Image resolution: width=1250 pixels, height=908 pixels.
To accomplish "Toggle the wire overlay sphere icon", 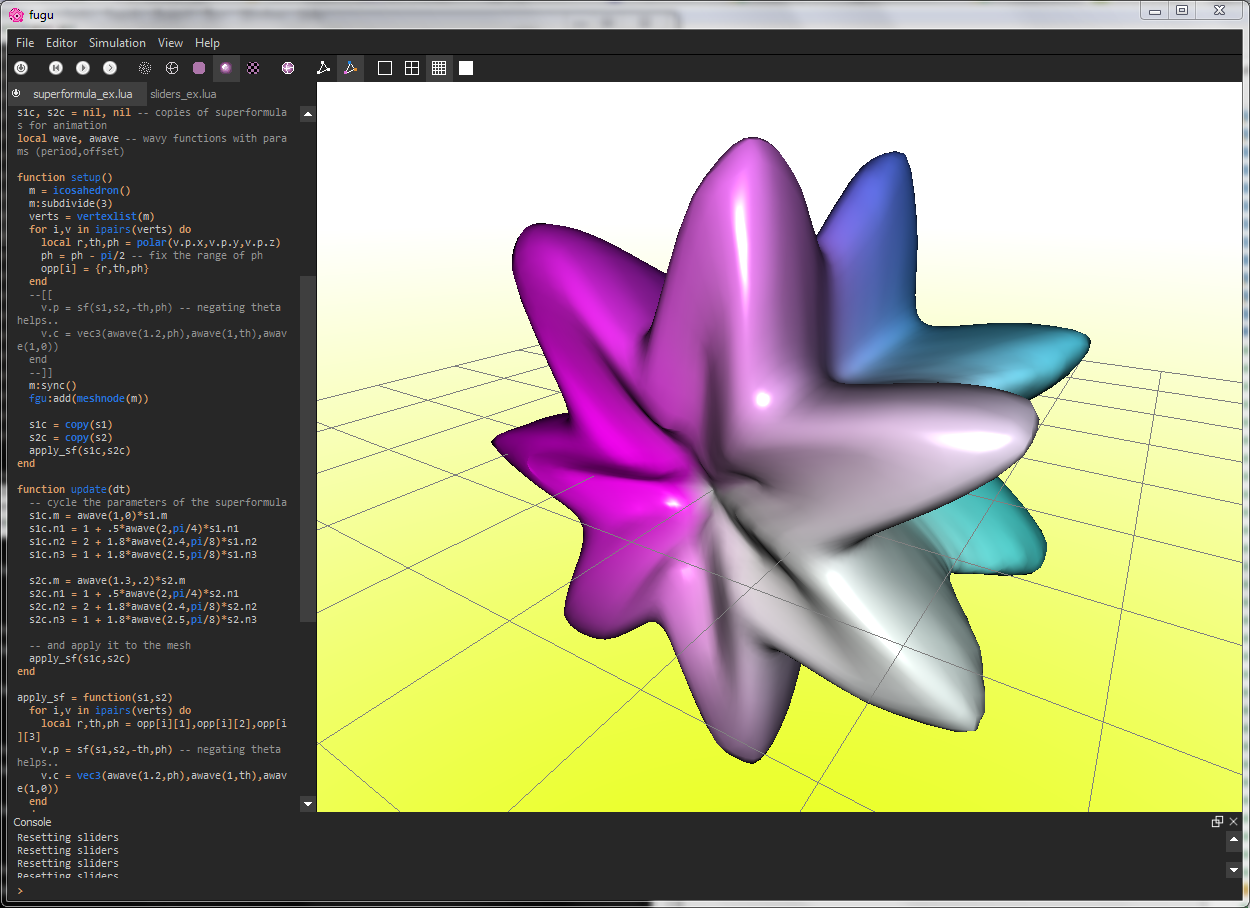I will [288, 68].
